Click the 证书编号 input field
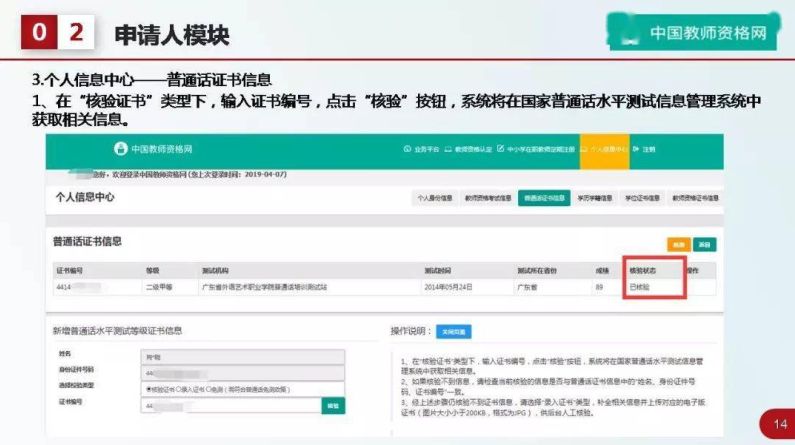Screen dimensions: 795x445 [232, 406]
